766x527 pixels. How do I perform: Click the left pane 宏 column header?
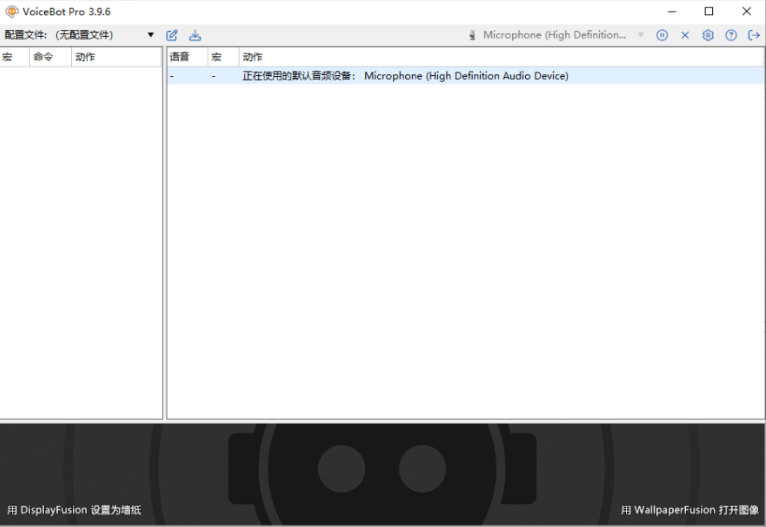15,57
